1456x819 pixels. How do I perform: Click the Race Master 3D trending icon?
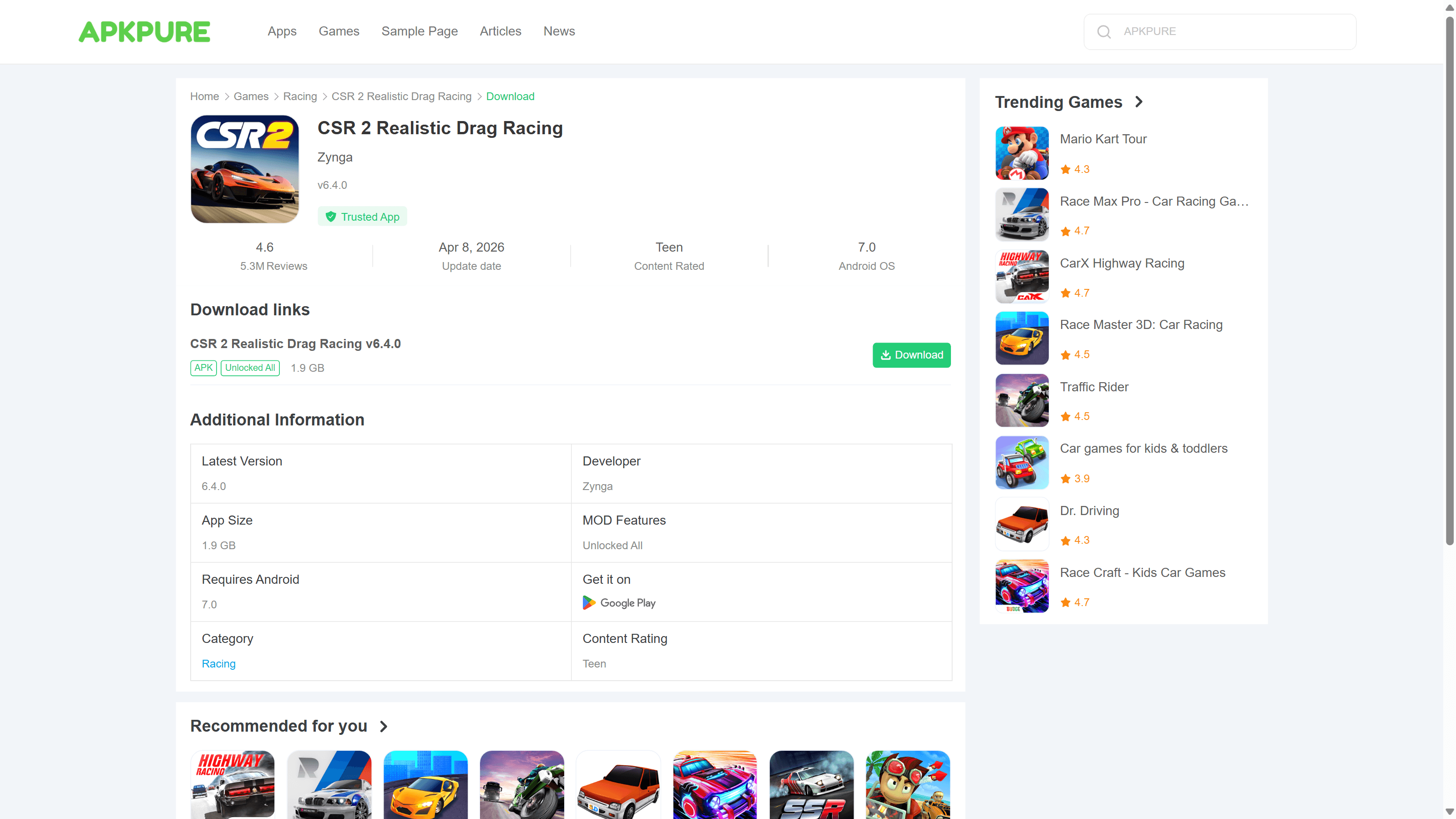[x=1021, y=339]
